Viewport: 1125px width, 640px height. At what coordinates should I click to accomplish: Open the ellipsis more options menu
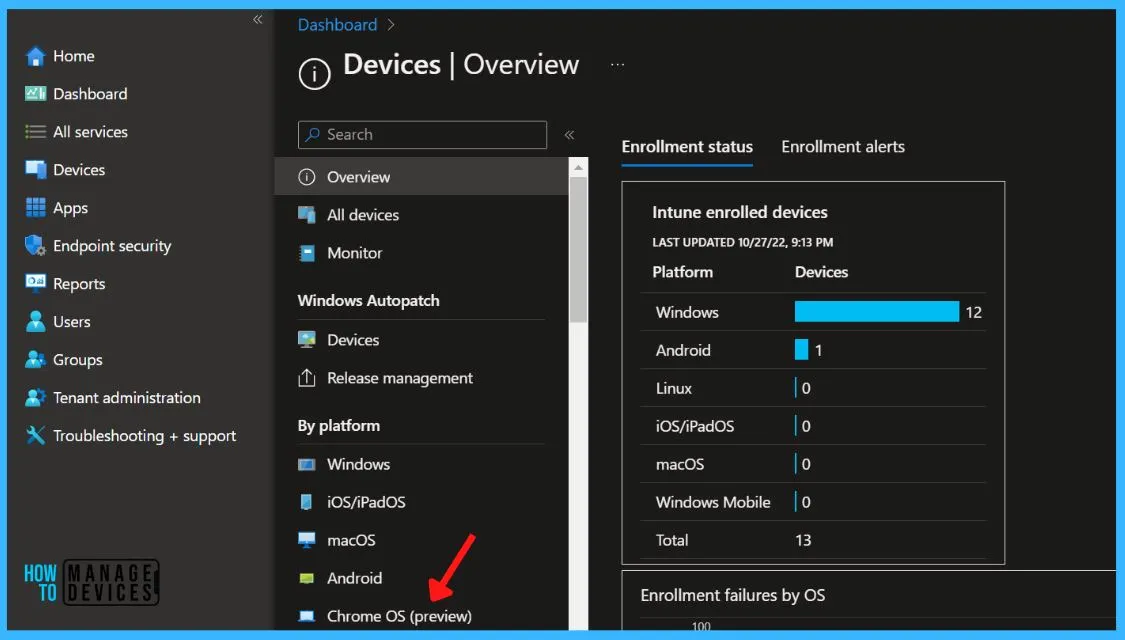click(617, 65)
